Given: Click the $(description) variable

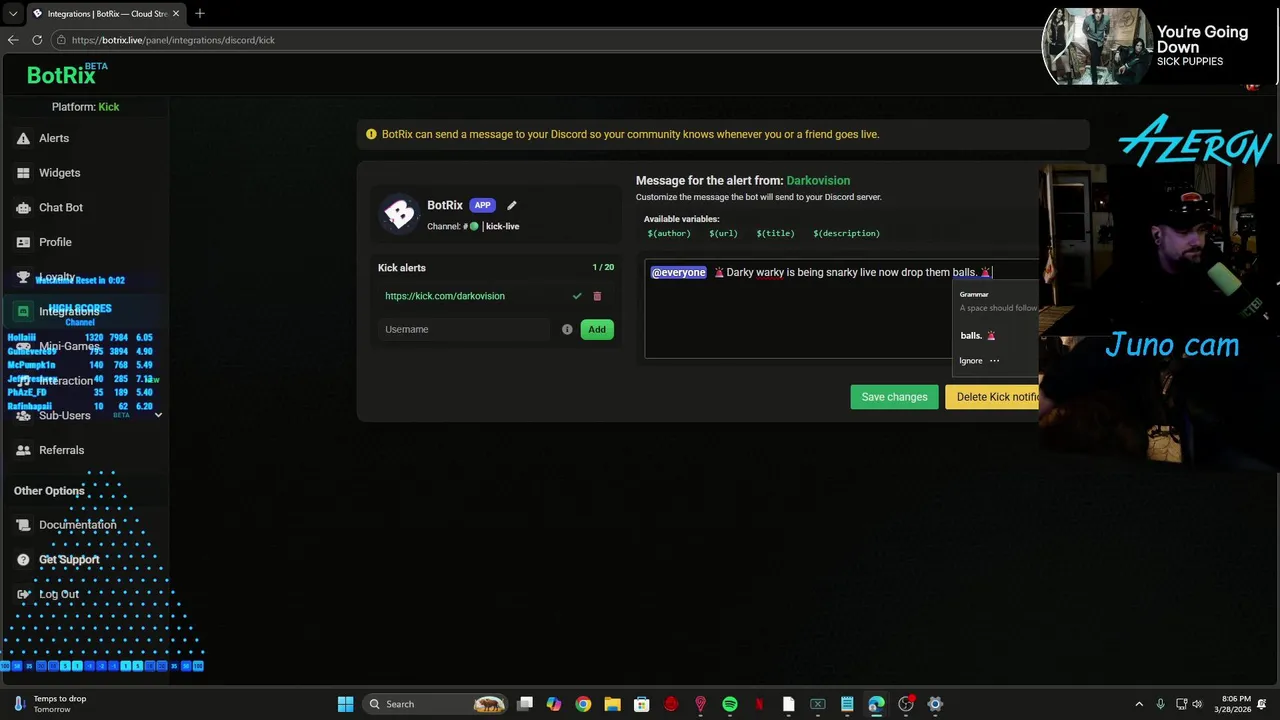Looking at the screenshot, I should tap(846, 233).
